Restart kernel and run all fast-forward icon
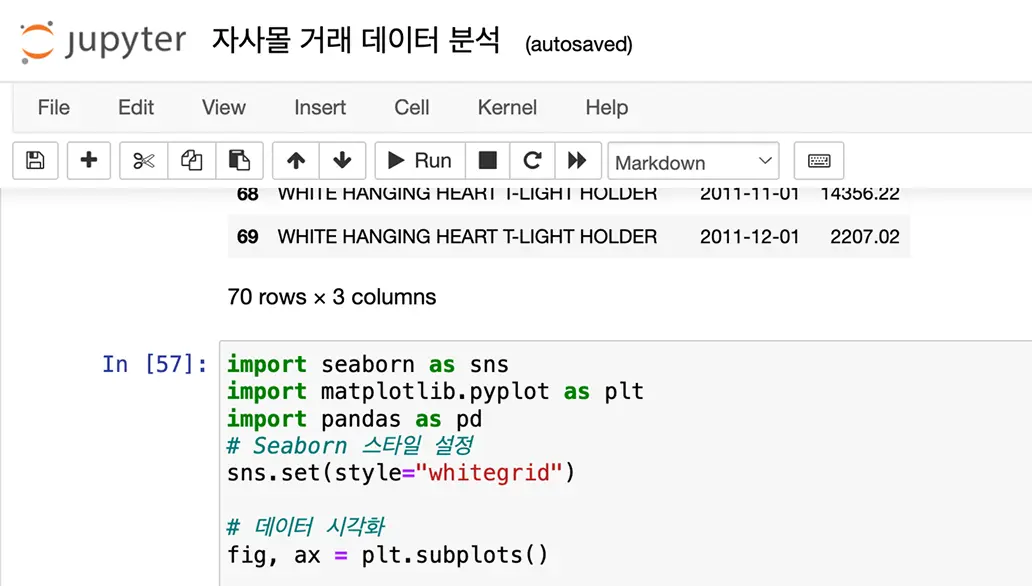 [577, 161]
